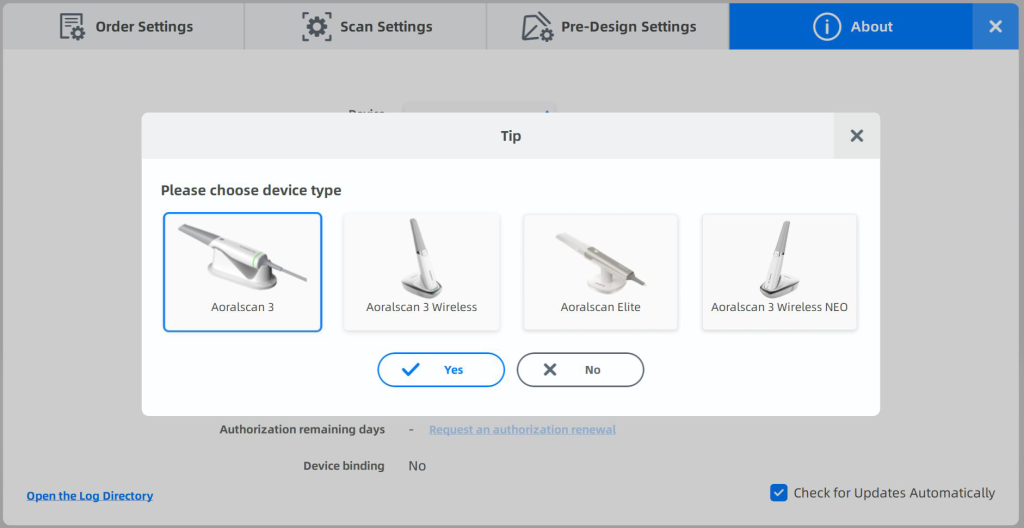Viewport: 1024px width, 528px height.
Task: Click the 'Please choose device type' heading
Action: (251, 190)
